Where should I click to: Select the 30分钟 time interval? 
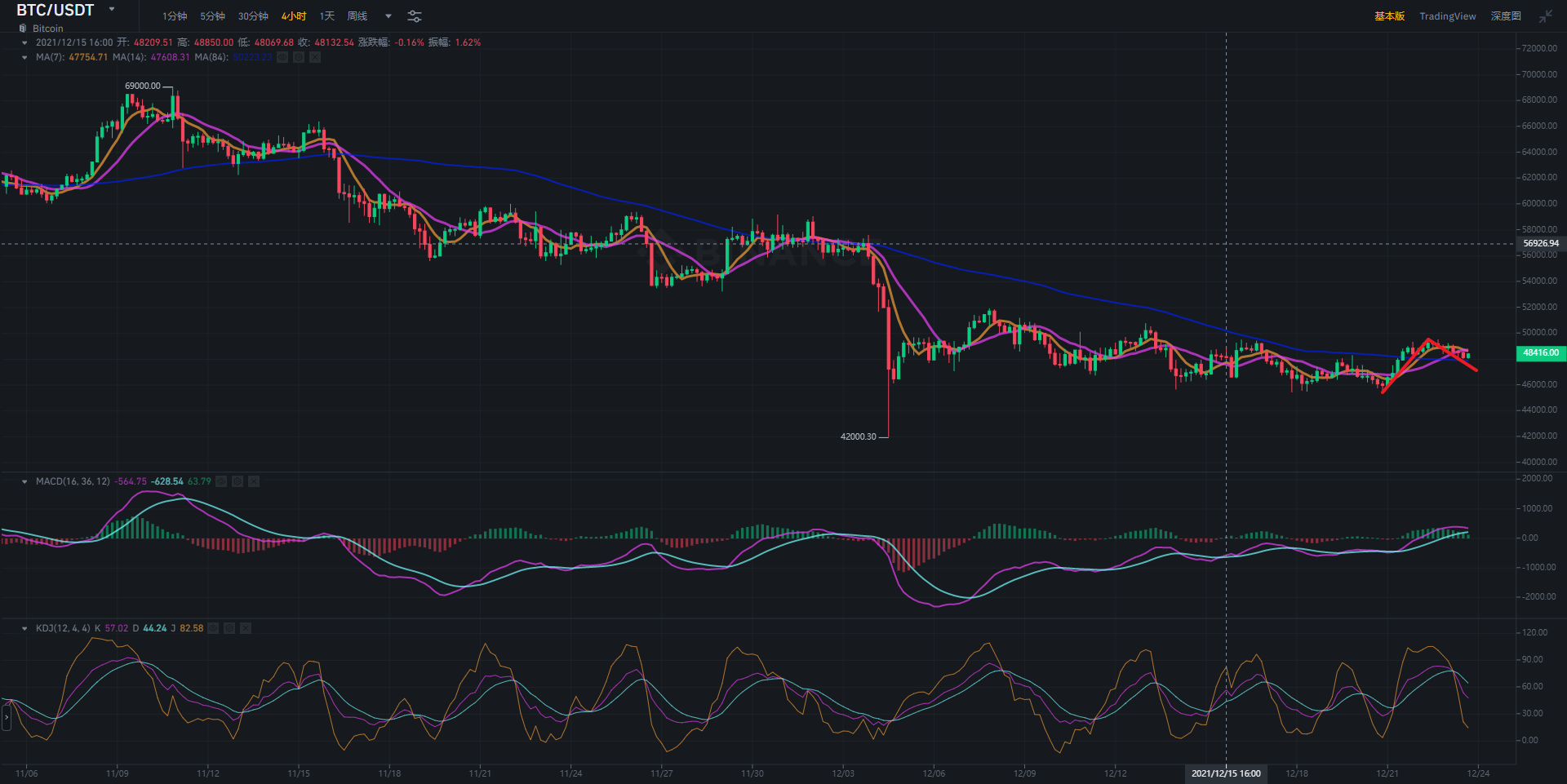click(253, 16)
